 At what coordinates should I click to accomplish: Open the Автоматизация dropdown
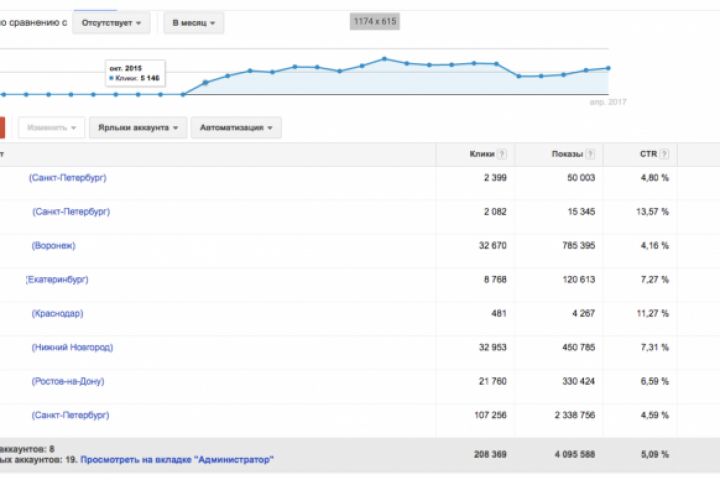[x=236, y=128]
